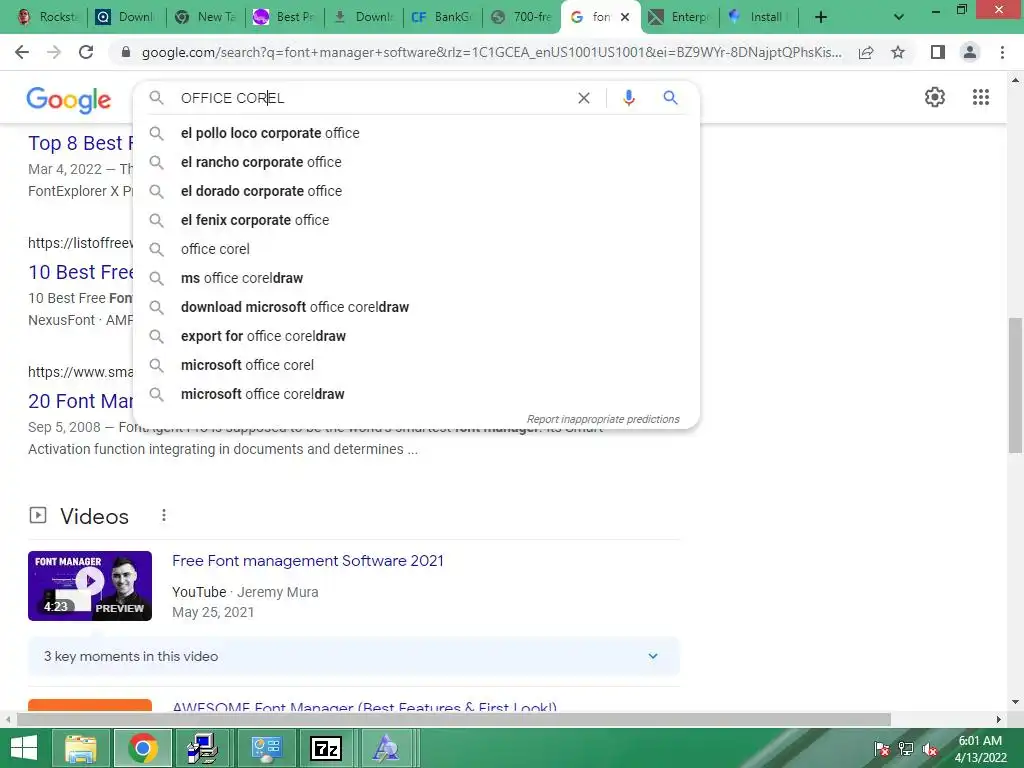Bookmark this page with the star
1024x768 pixels.
898,52
